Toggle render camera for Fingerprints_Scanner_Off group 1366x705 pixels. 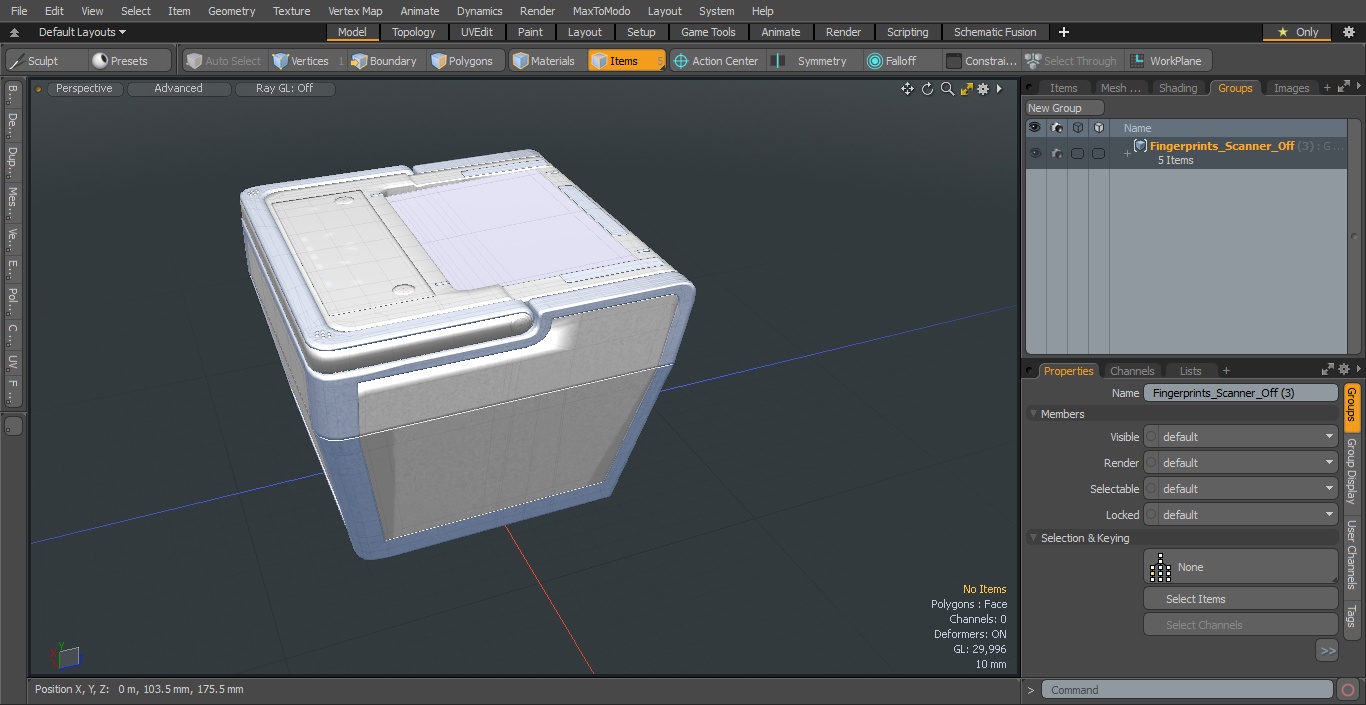tap(1056, 153)
